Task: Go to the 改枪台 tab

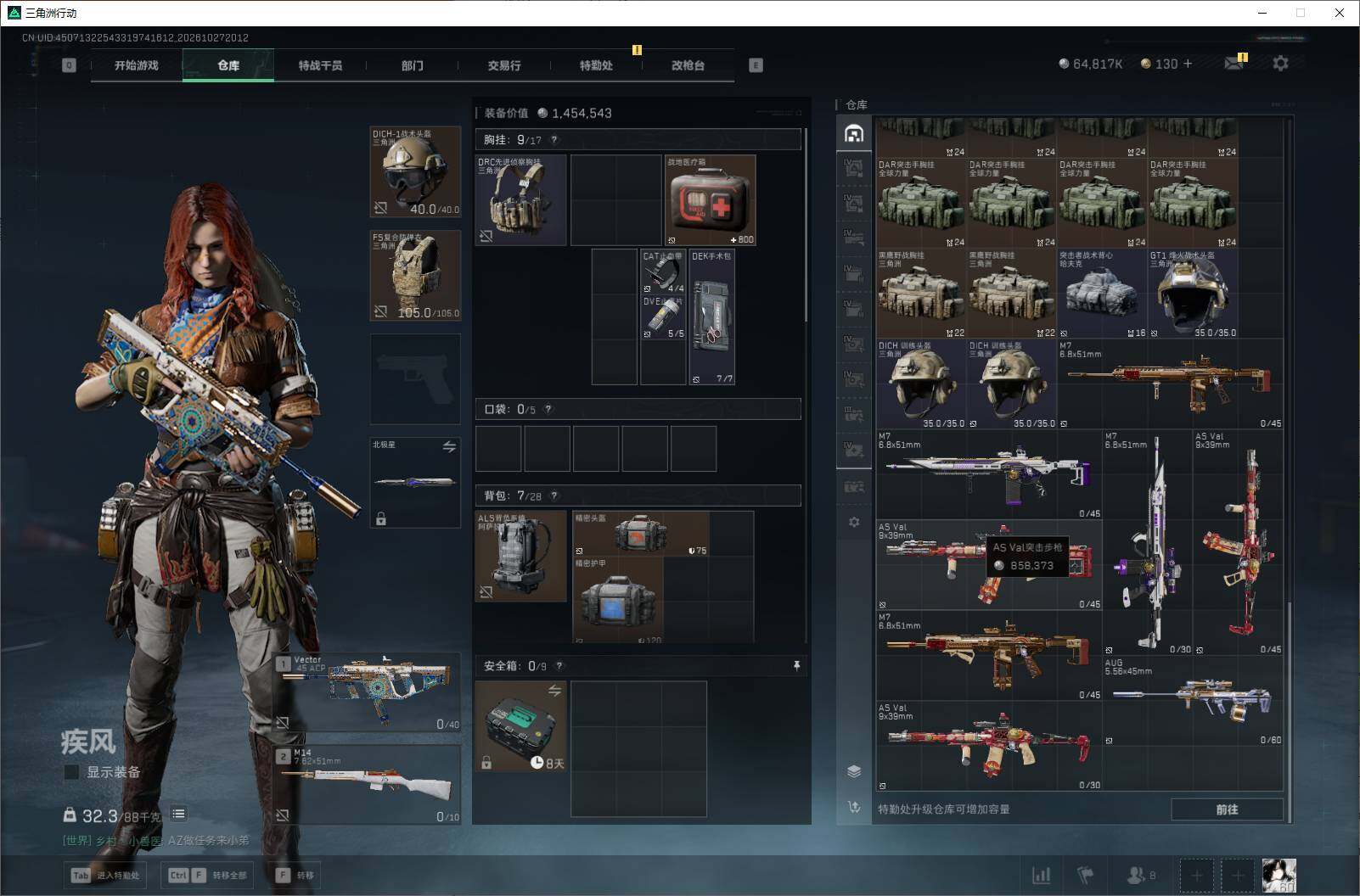Action: (688, 65)
